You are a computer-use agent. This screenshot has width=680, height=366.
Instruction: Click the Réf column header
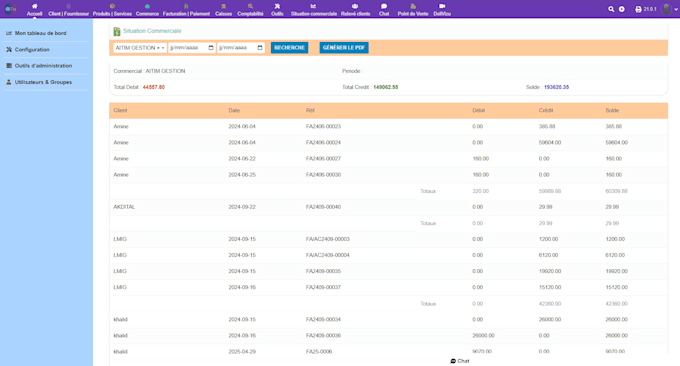[310, 111]
